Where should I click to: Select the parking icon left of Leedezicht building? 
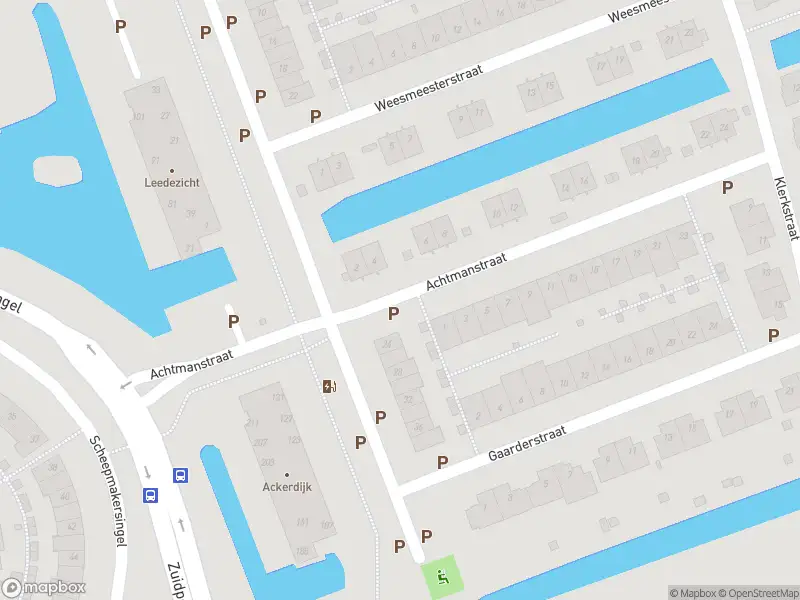pyautogui.click(x=120, y=27)
